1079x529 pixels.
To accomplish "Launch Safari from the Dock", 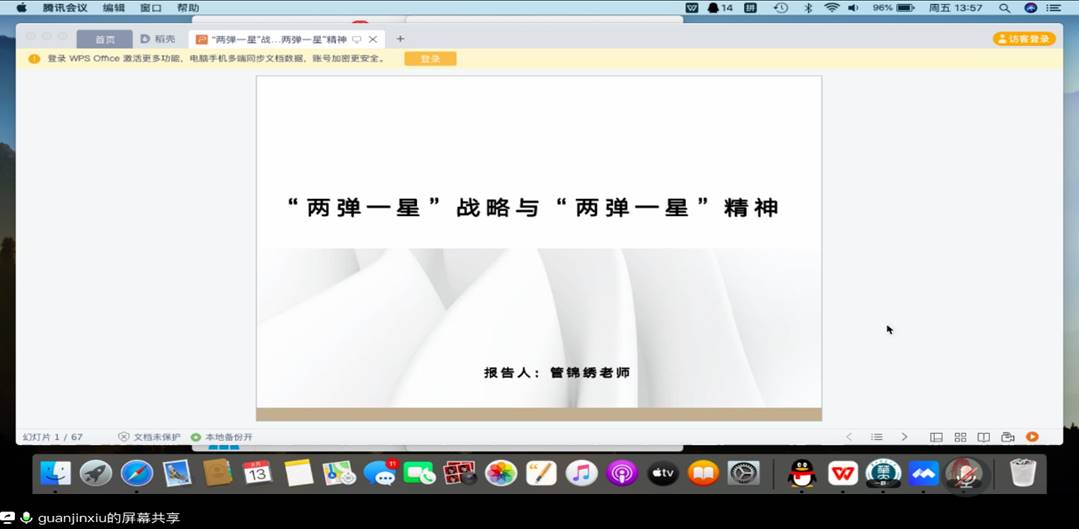I will (137, 473).
